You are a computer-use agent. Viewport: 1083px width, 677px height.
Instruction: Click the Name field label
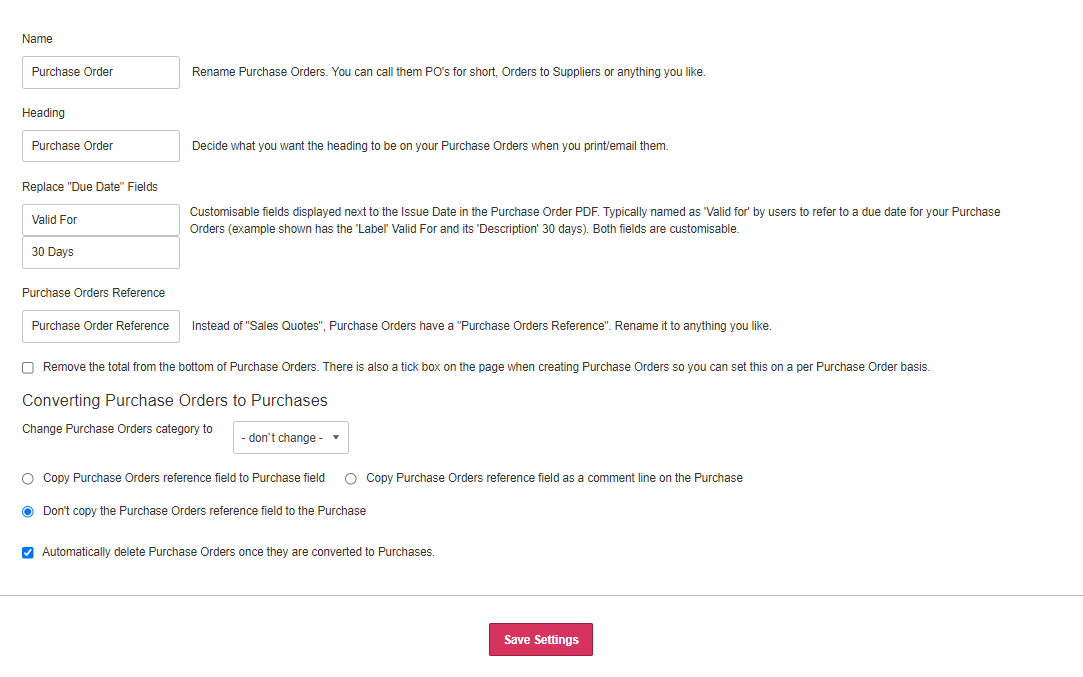tap(37, 39)
